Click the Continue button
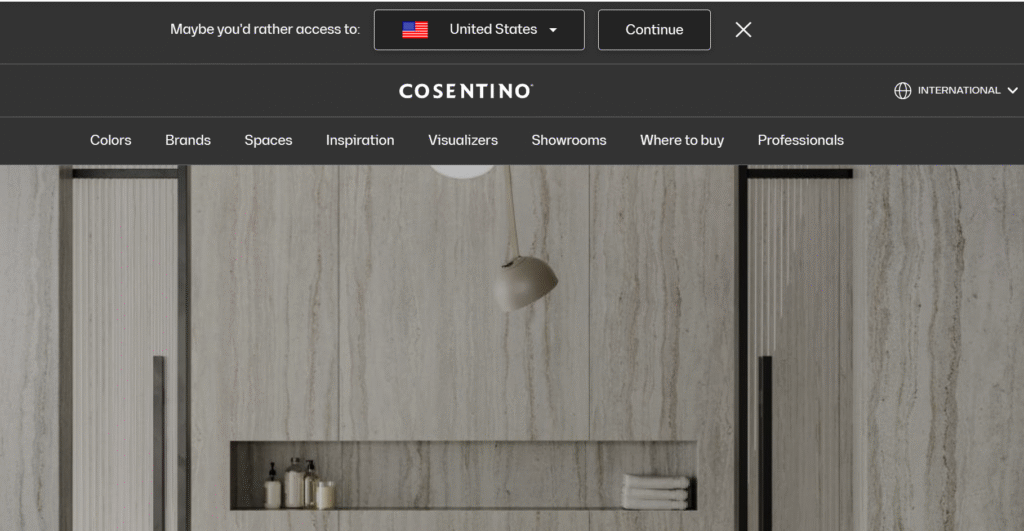This screenshot has width=1024, height=531. (x=654, y=29)
